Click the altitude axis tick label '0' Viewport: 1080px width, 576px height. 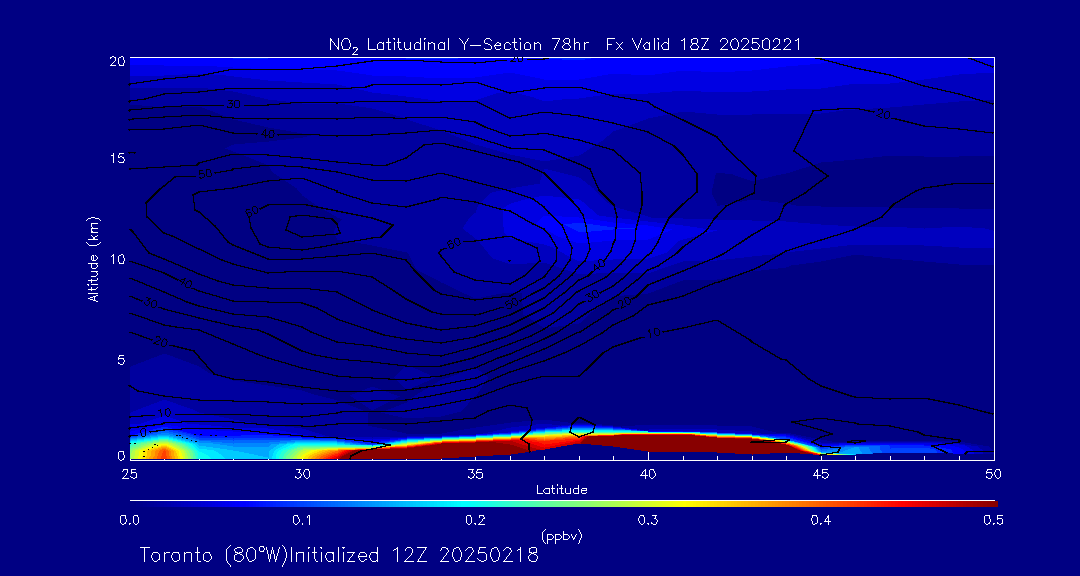120,455
